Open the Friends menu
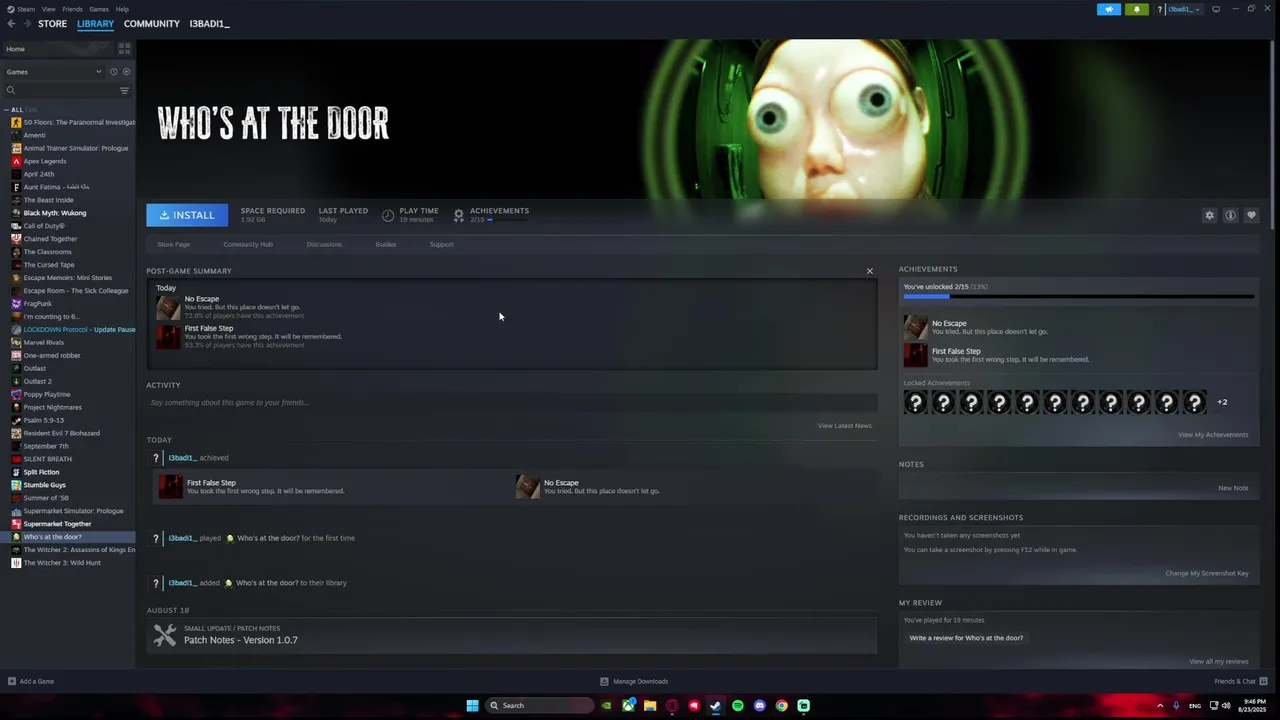The height and width of the screenshot is (720, 1280). [x=72, y=9]
